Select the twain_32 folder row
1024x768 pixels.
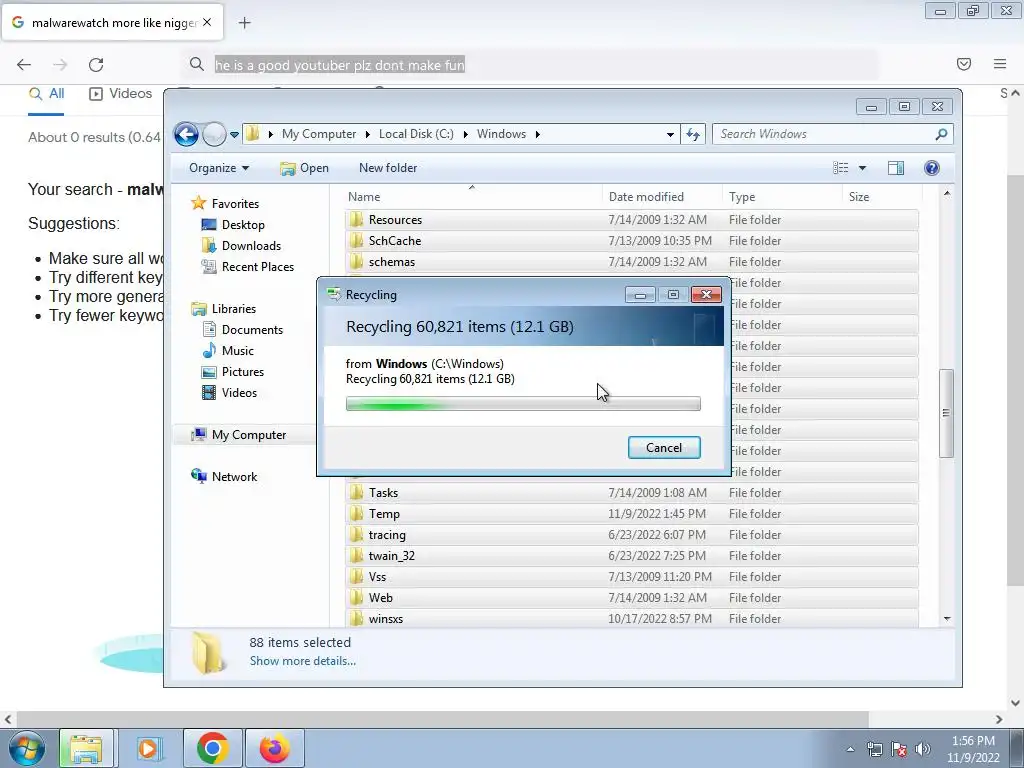pos(632,556)
